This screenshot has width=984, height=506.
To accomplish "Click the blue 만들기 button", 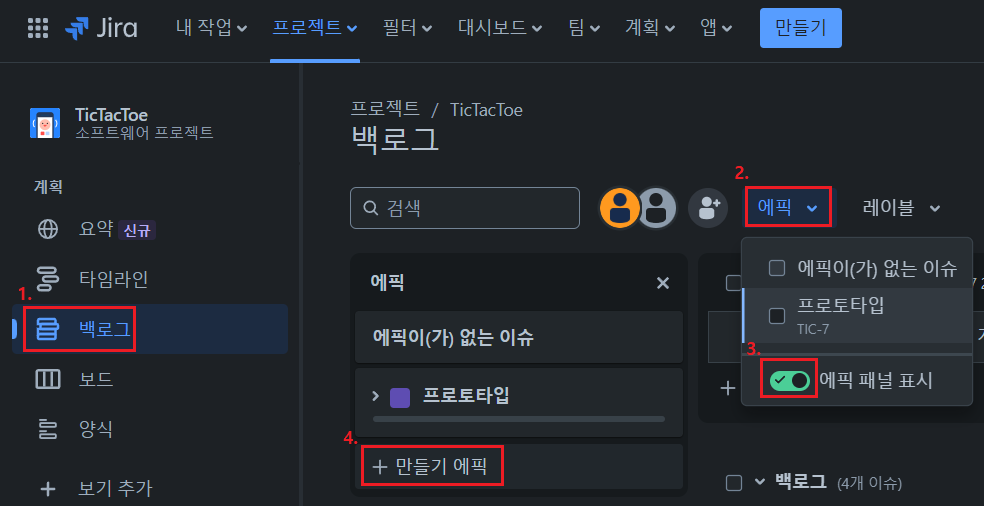I will click(x=801, y=28).
